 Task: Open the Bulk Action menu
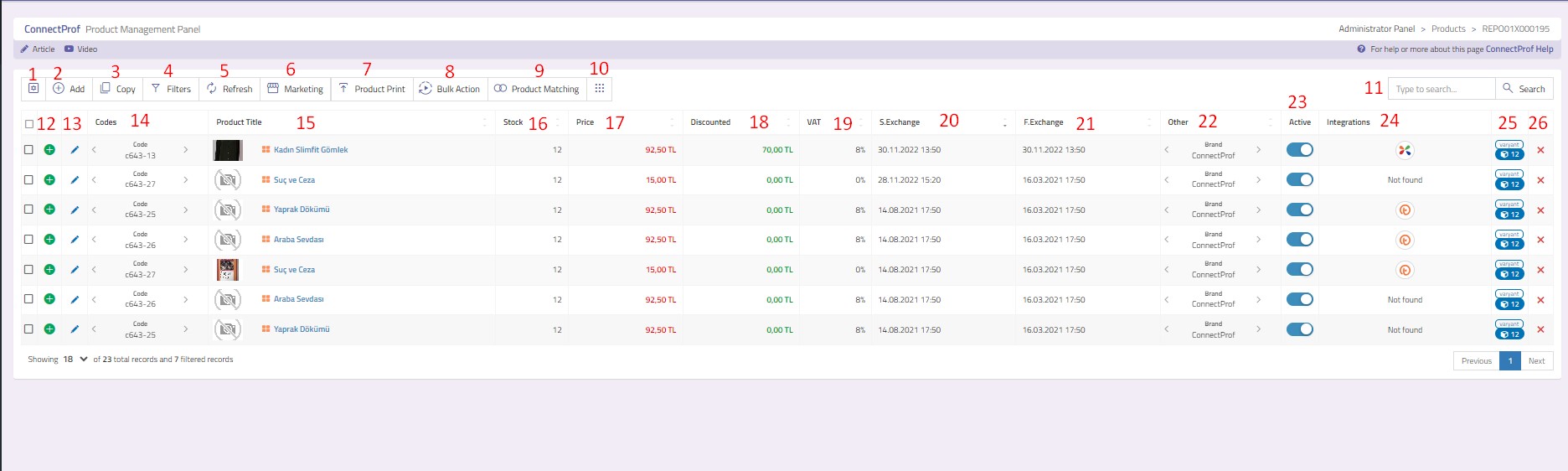pos(450,89)
